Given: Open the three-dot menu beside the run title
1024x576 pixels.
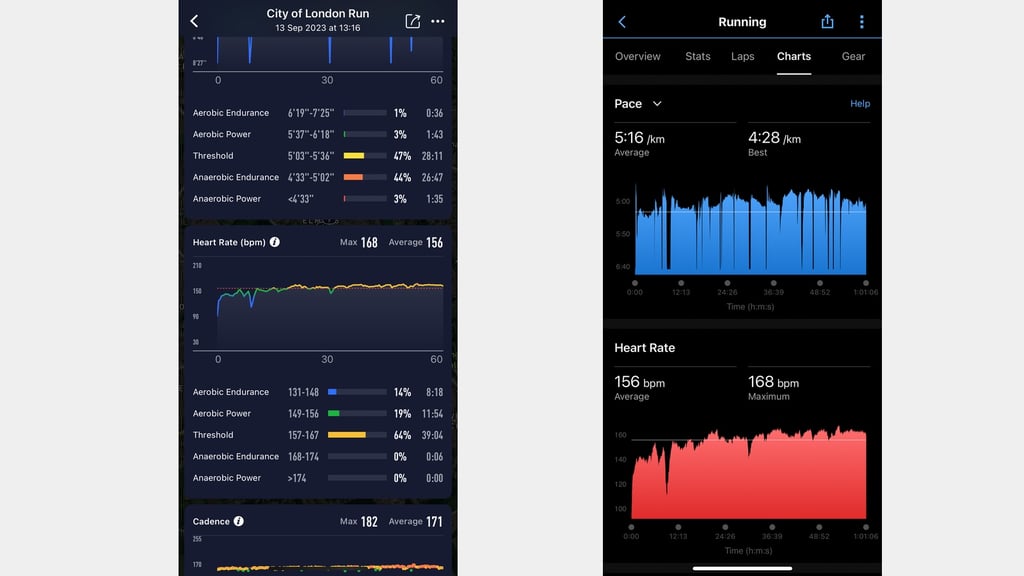Looking at the screenshot, I should coord(438,21).
